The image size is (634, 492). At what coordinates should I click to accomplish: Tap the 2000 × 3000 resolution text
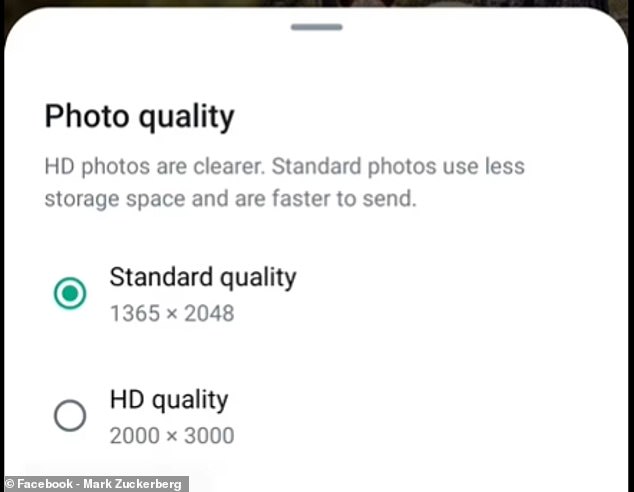tap(172, 435)
